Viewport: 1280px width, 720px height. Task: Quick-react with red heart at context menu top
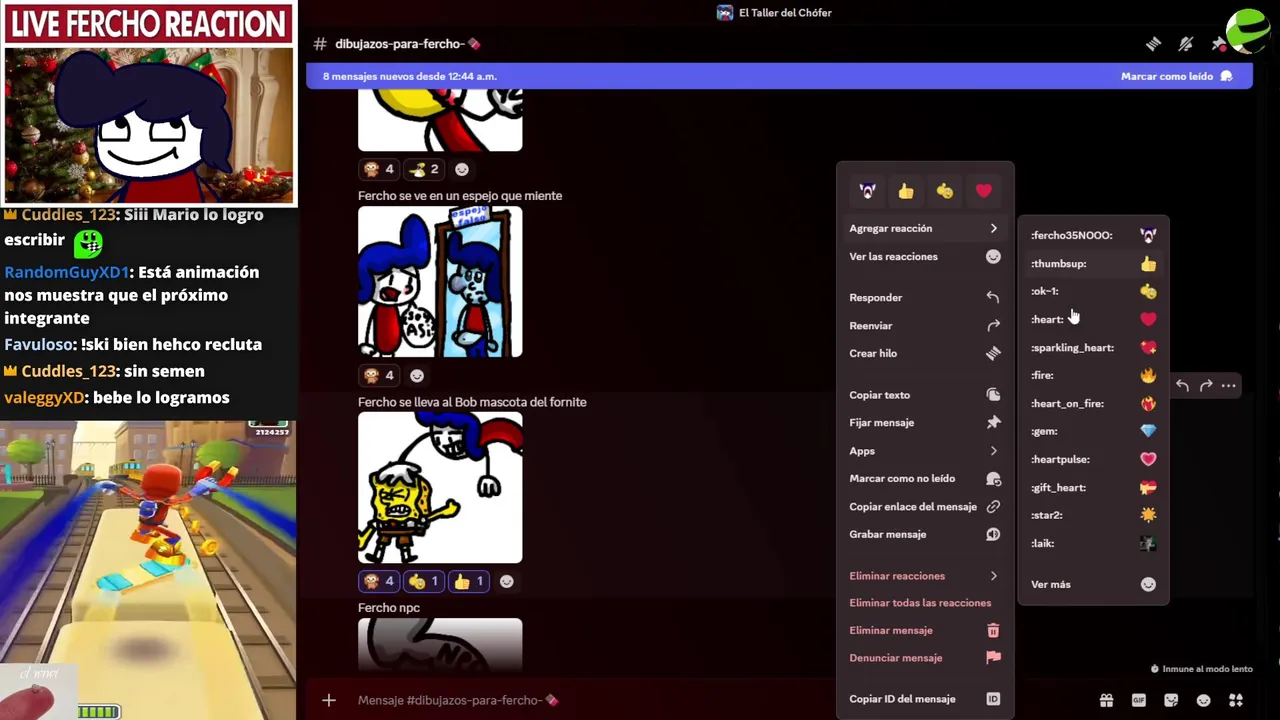tap(984, 191)
